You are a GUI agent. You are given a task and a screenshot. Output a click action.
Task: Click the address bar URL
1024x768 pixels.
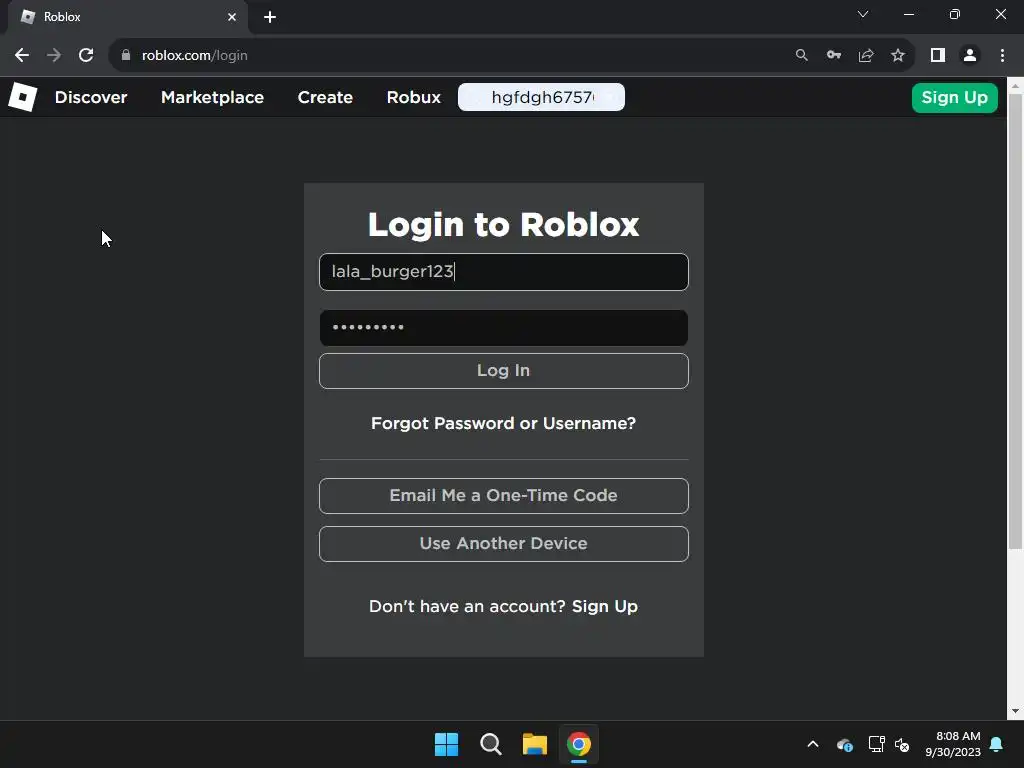(195, 56)
